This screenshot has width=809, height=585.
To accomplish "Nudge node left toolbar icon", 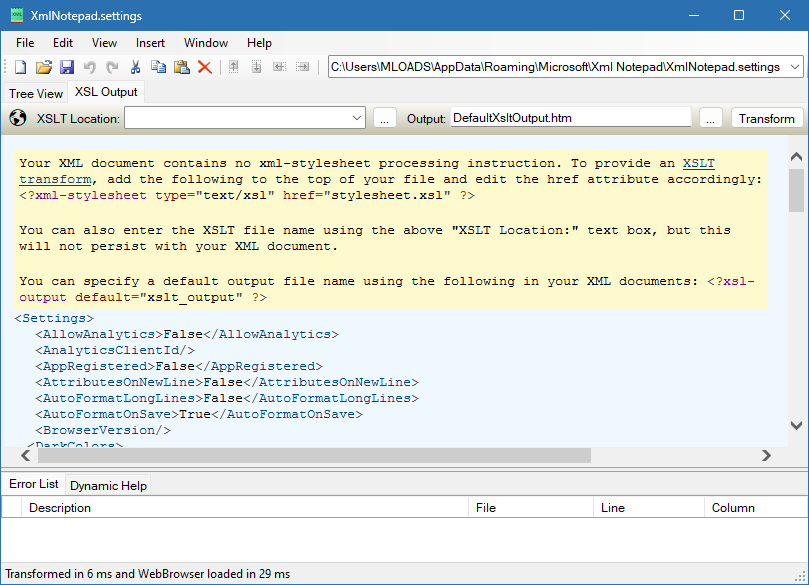I will tap(279, 67).
